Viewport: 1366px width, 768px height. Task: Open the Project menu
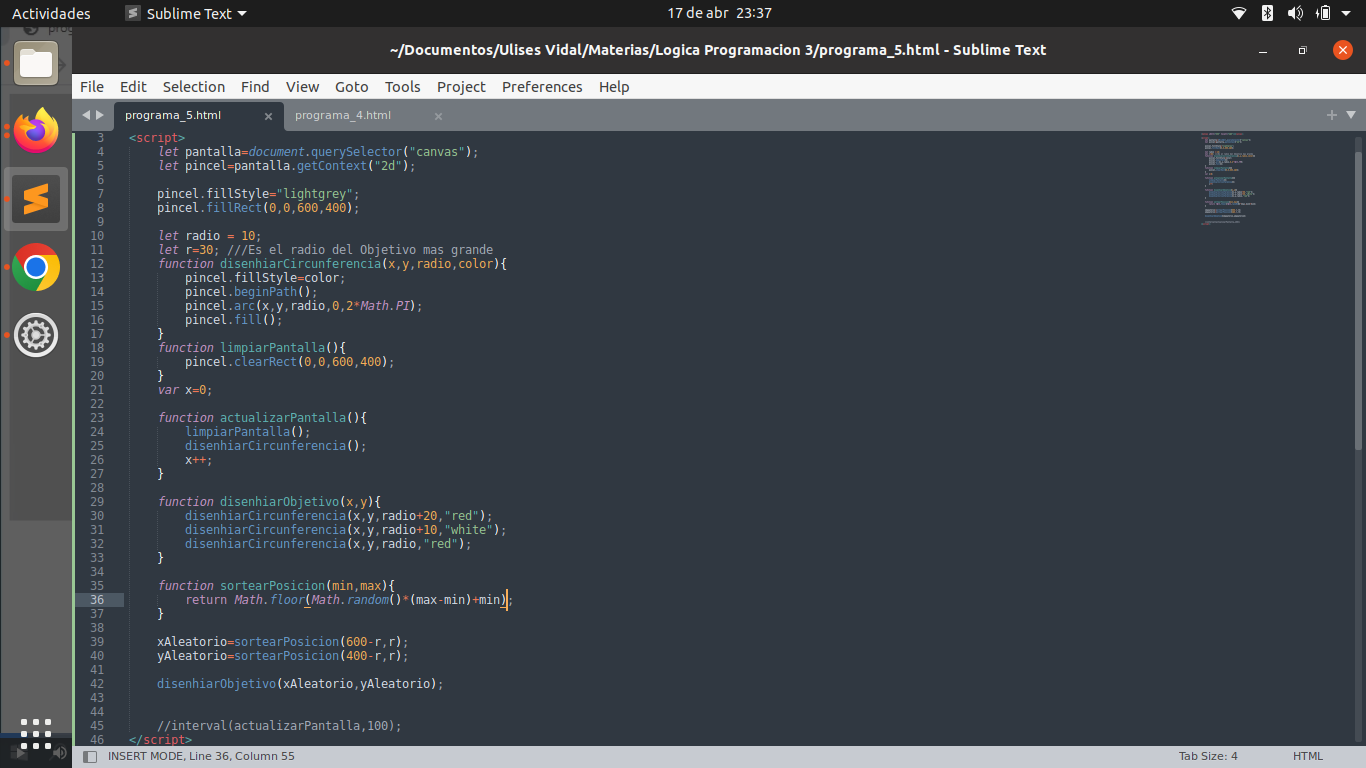click(461, 87)
